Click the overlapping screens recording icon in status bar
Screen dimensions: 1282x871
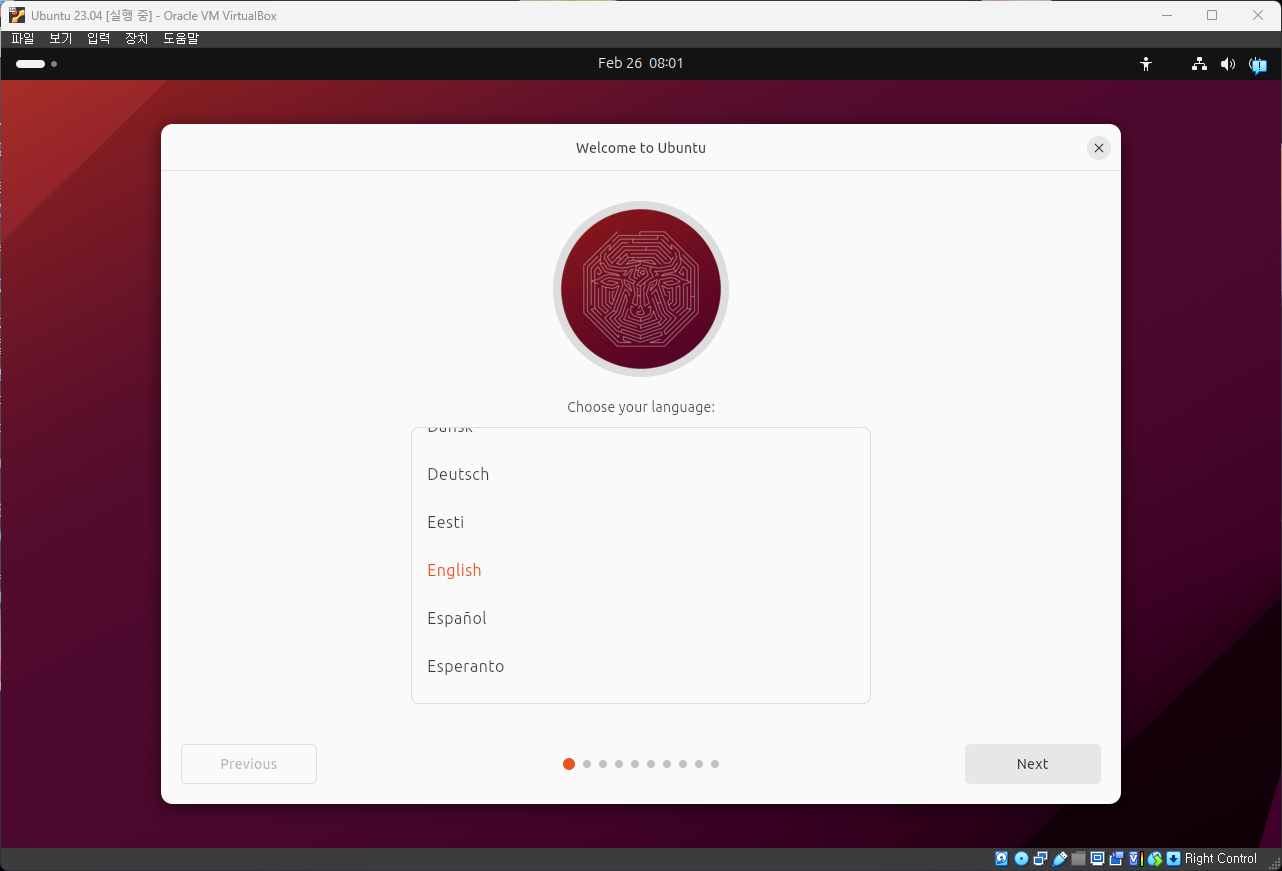pos(1116,858)
